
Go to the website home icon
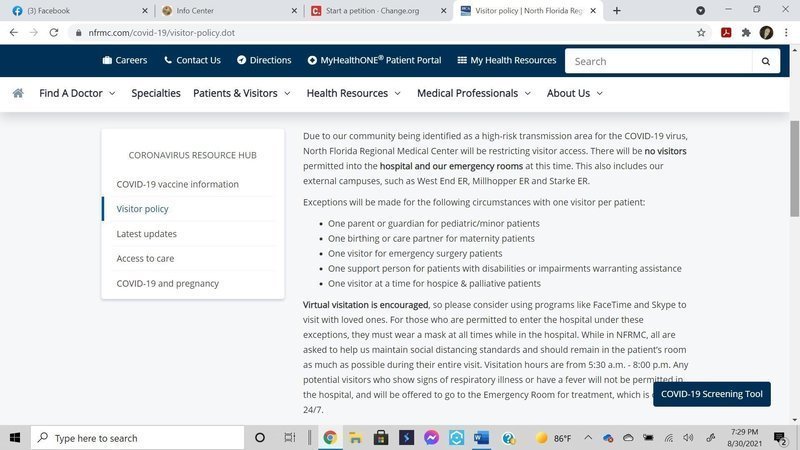pyautogui.click(x=18, y=93)
